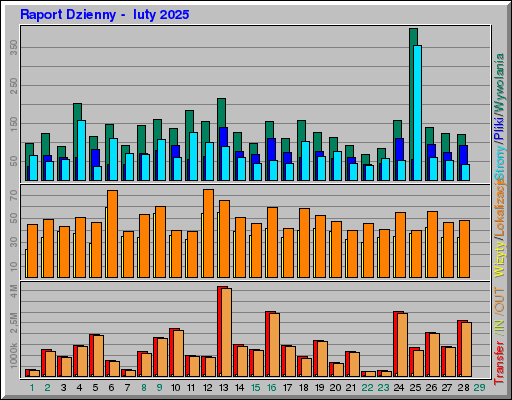This screenshot has height=400, width=512.
Task: Click day label 7 on the x-axis
Action: coord(127,388)
